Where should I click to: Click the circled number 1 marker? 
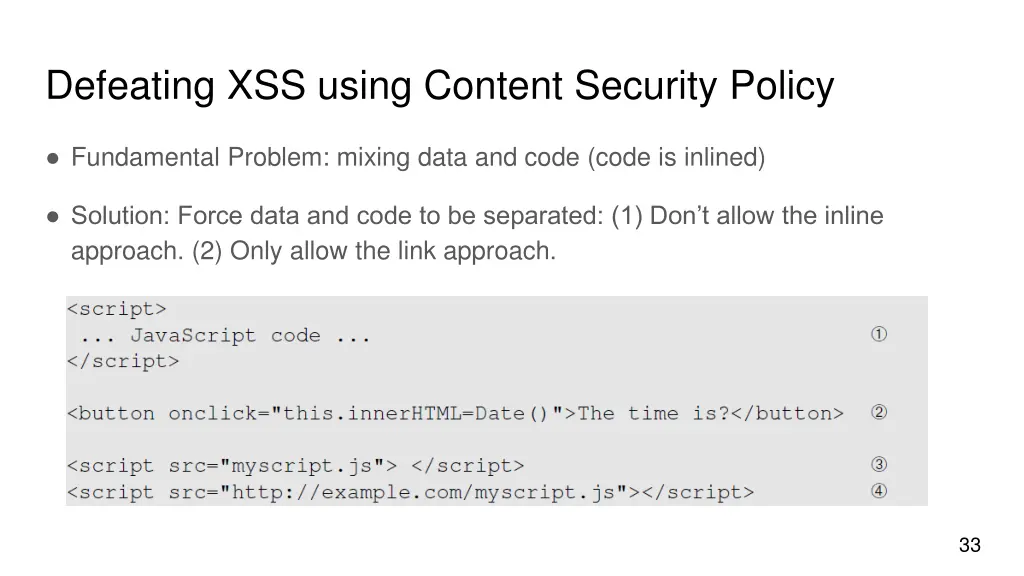pyautogui.click(x=878, y=335)
